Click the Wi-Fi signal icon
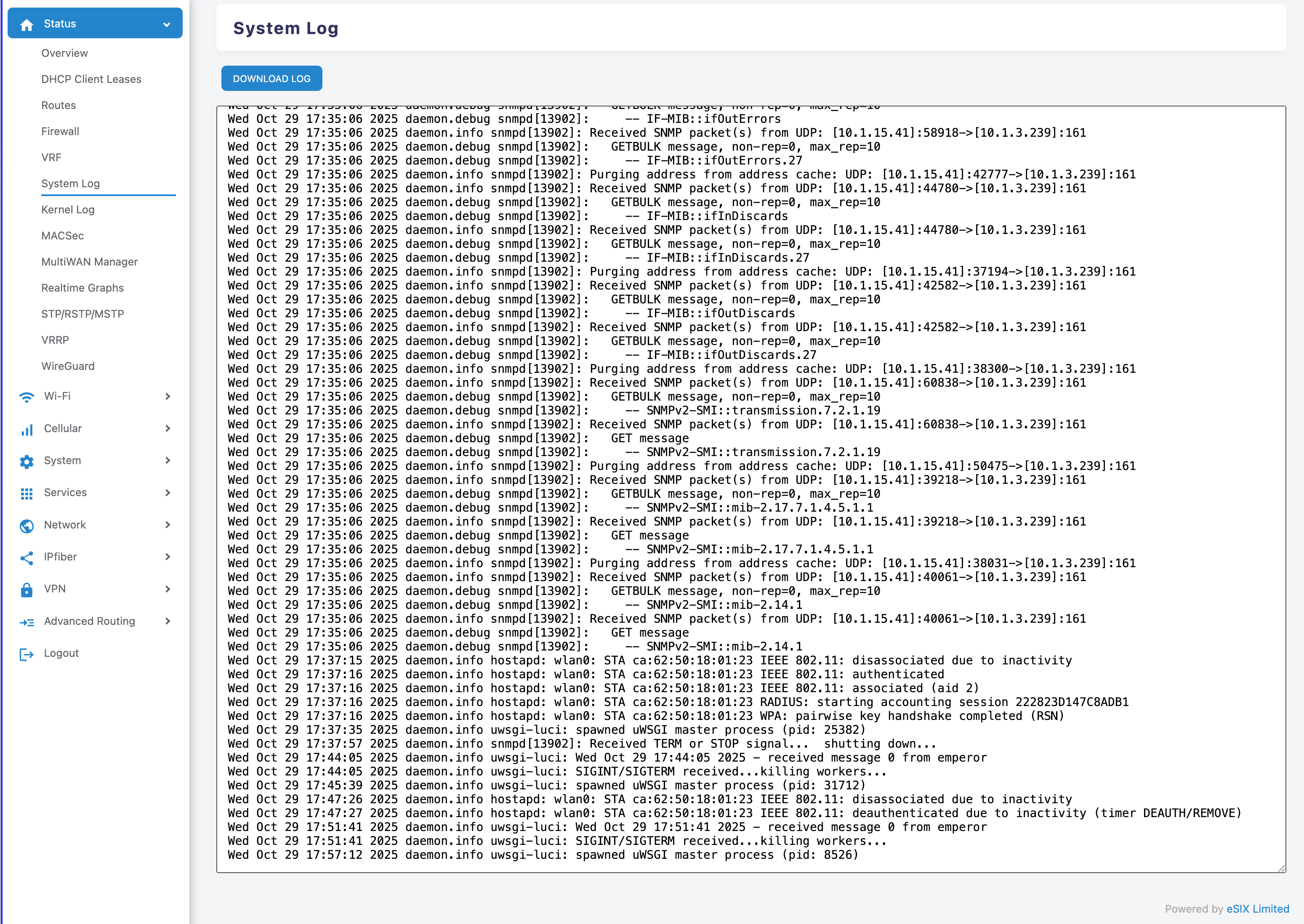 [x=27, y=396]
